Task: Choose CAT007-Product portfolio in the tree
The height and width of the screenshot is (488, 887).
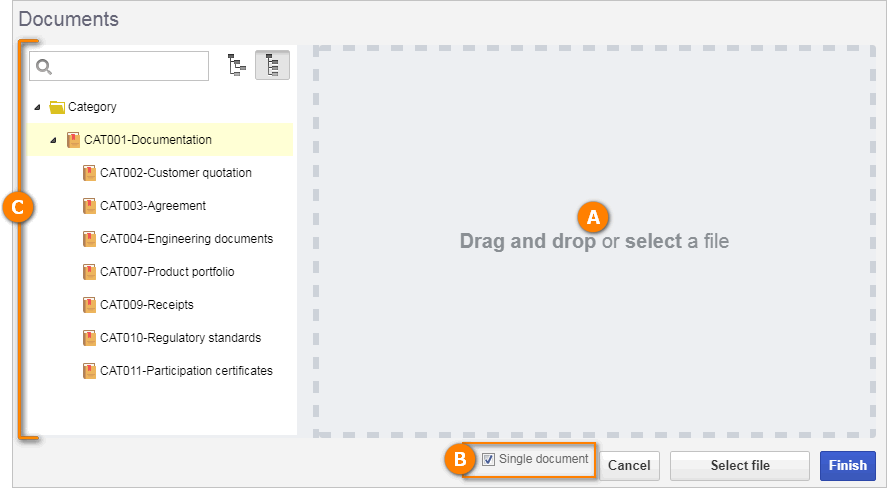Action: click(167, 272)
